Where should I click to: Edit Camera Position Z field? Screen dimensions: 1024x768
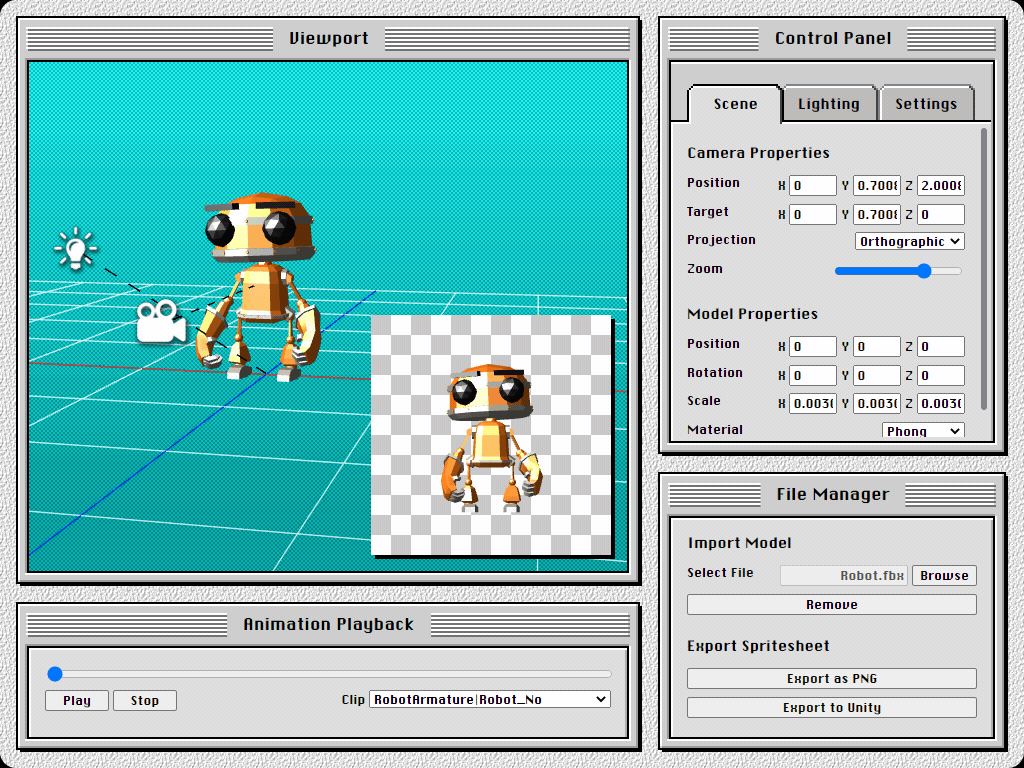tap(940, 185)
